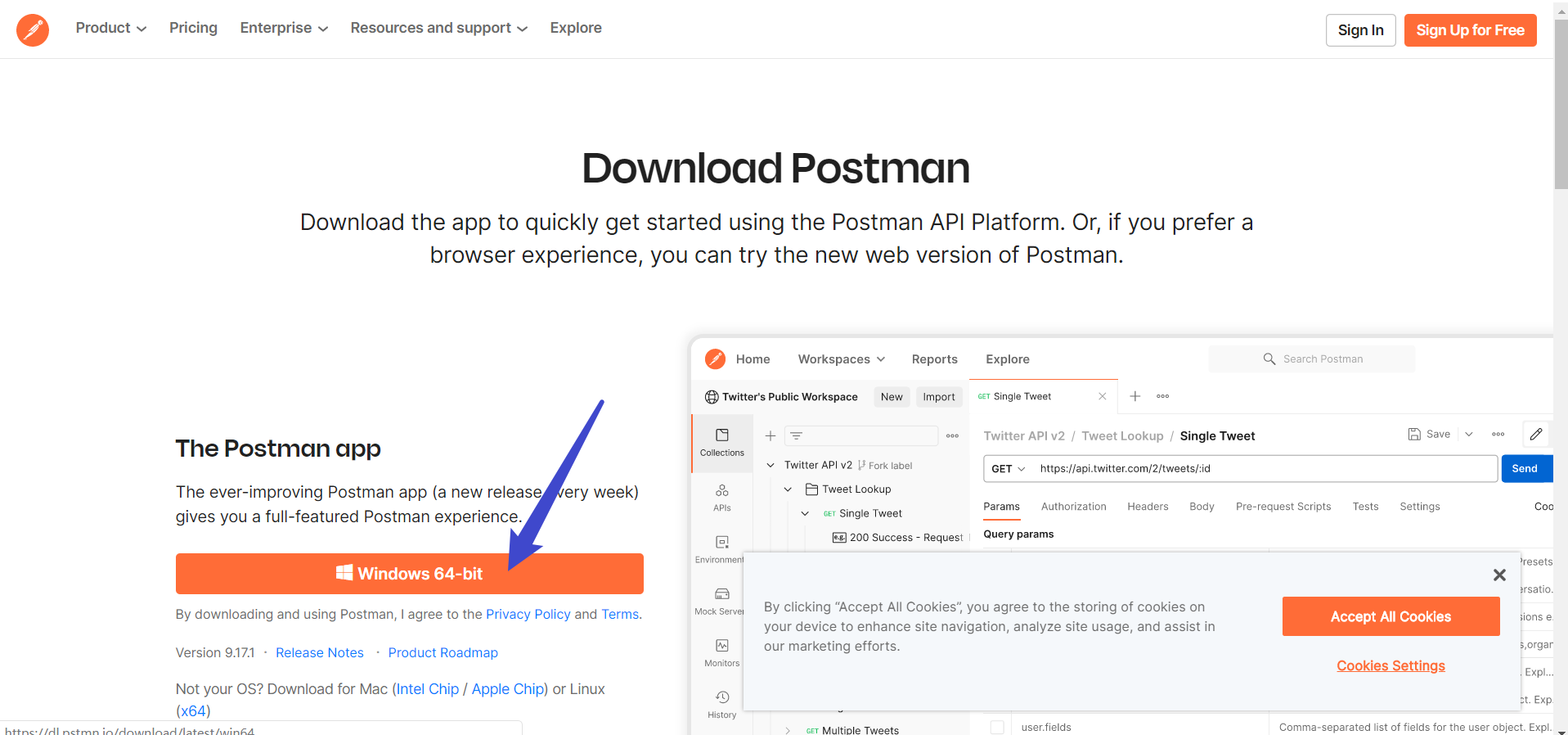Expand the Enterprise menu
Viewport: 1568px width, 735px height.
tap(284, 28)
